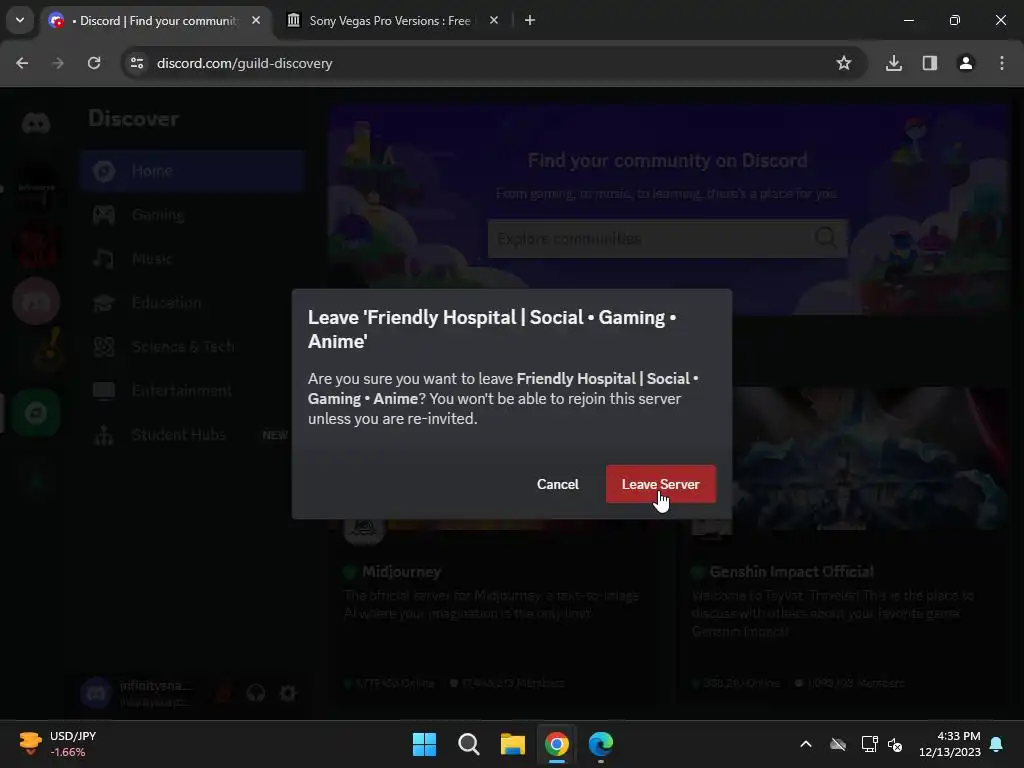Select Home in Discover sidebar
Viewport: 1024px width, 768px height.
193,170
